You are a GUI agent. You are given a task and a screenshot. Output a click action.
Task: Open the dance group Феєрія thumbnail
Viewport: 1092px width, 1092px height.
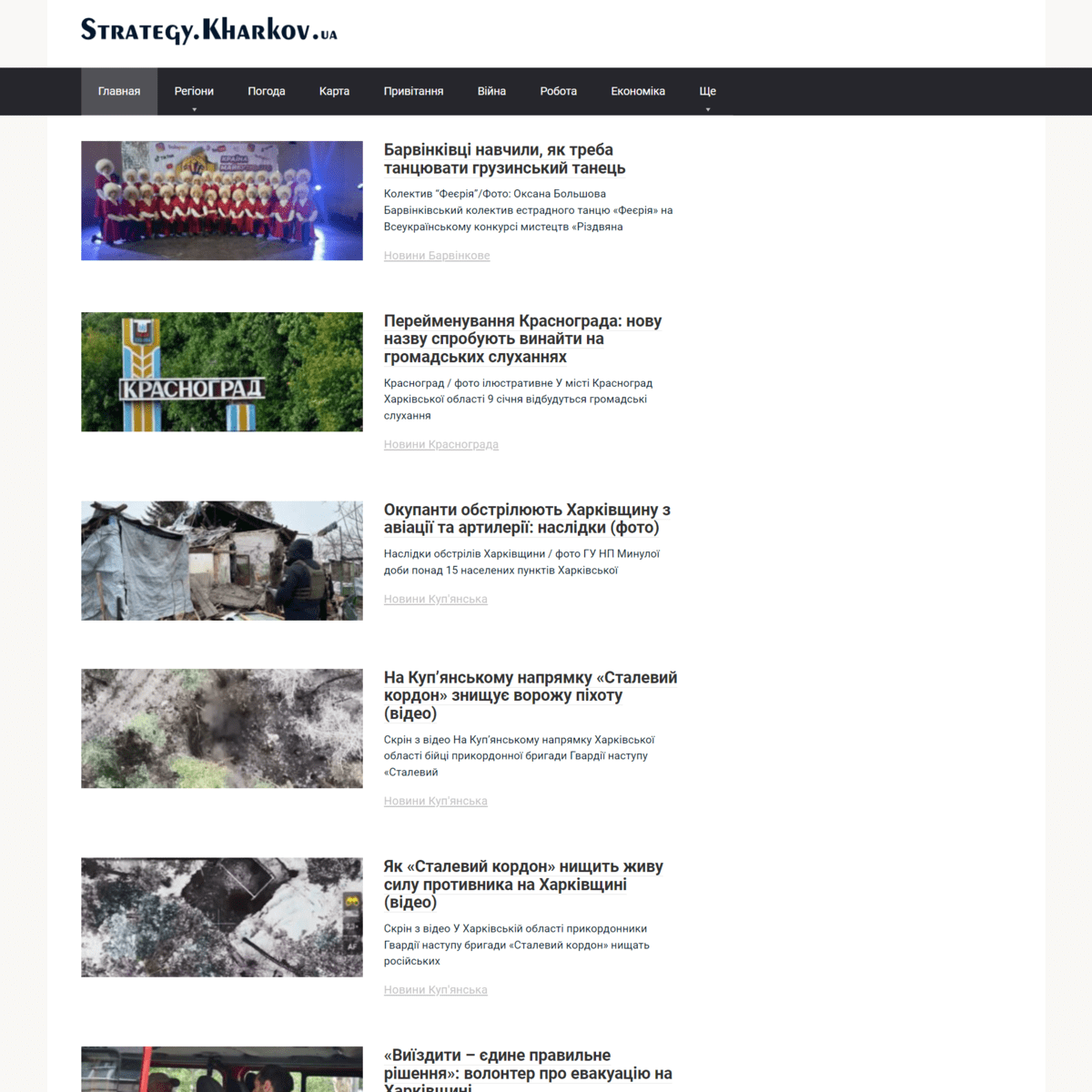(222, 200)
